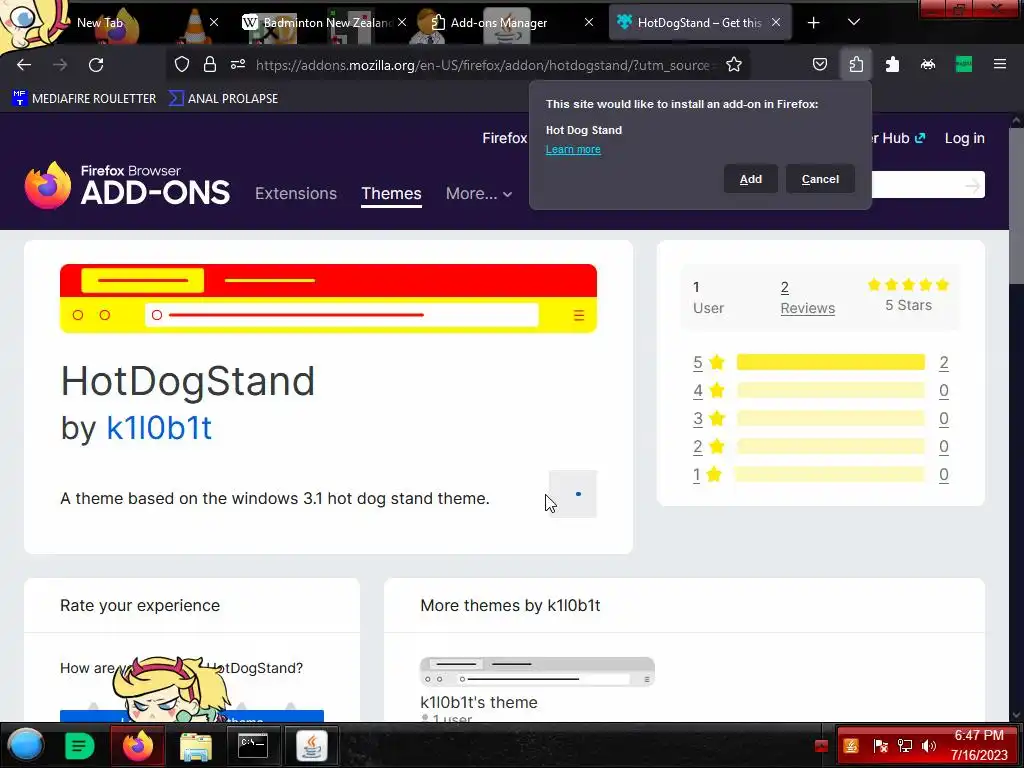Filter reviews by 3 star rating
The width and height of the screenshot is (1024, 768).
coord(709,419)
